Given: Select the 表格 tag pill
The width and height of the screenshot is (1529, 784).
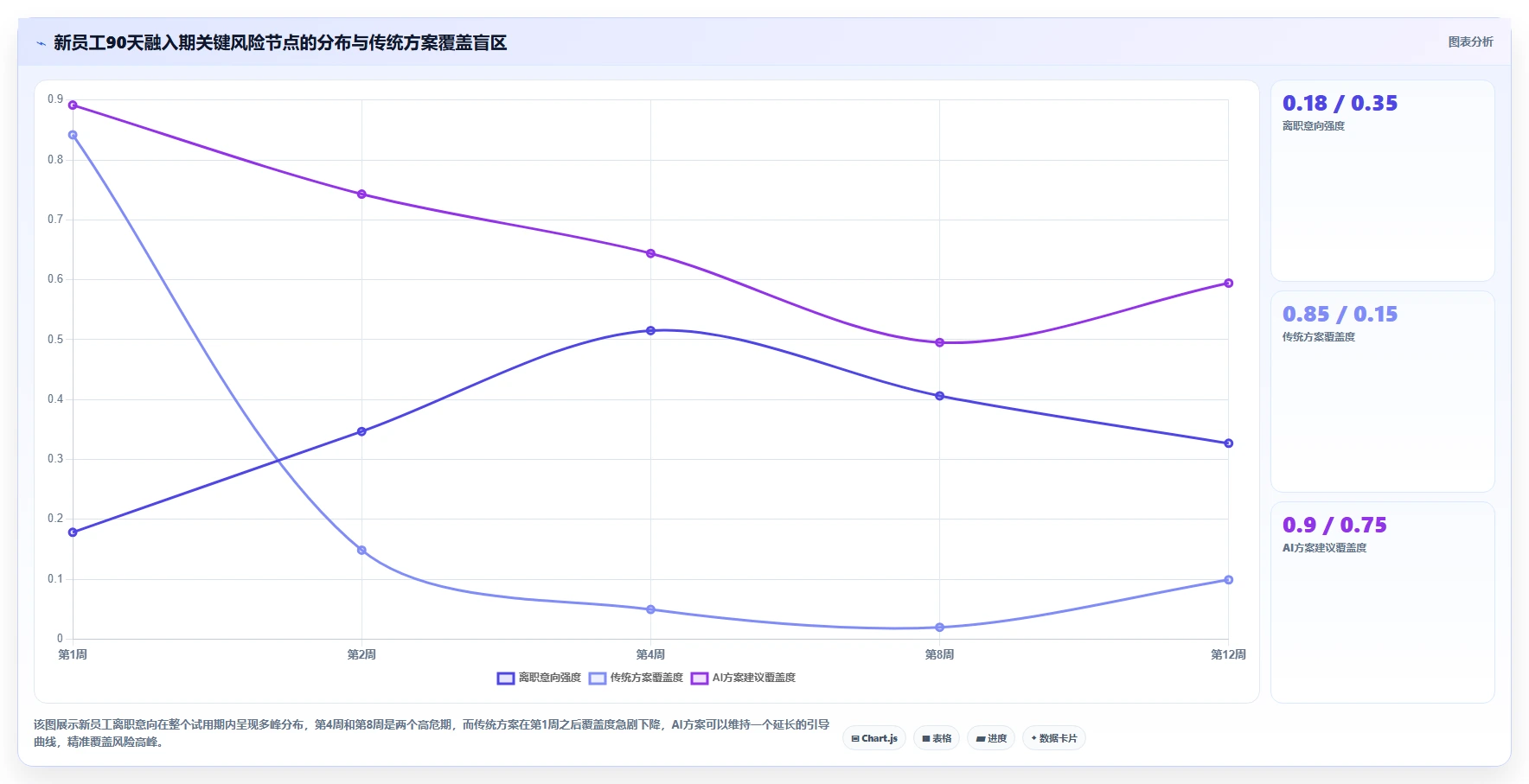Looking at the screenshot, I should 937,738.
